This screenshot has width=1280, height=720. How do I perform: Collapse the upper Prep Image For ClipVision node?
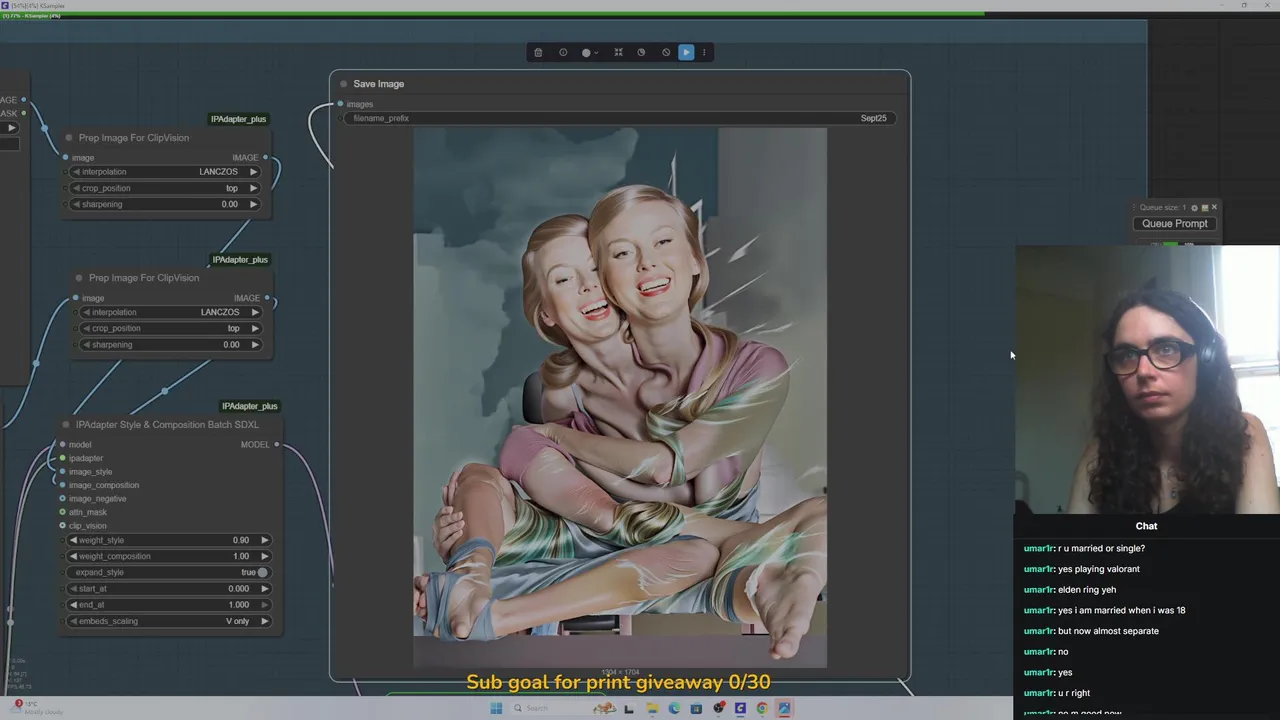point(69,138)
